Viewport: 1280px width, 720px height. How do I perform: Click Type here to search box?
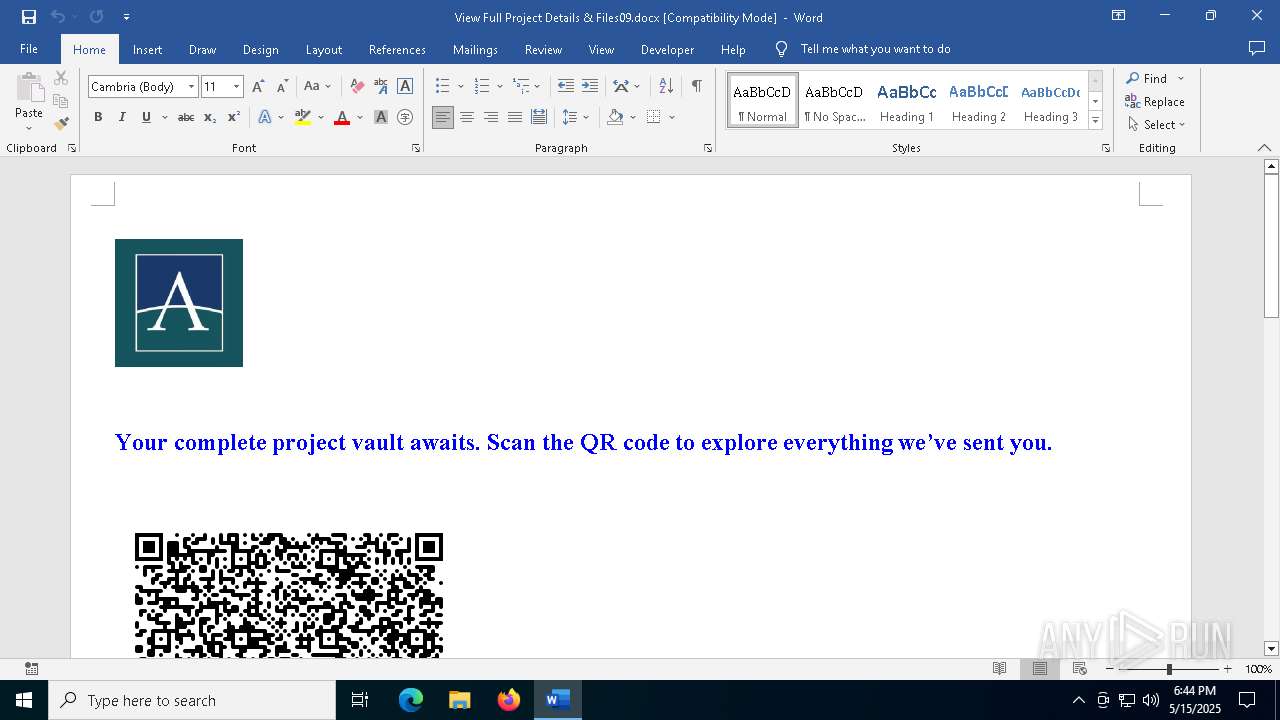pos(192,700)
